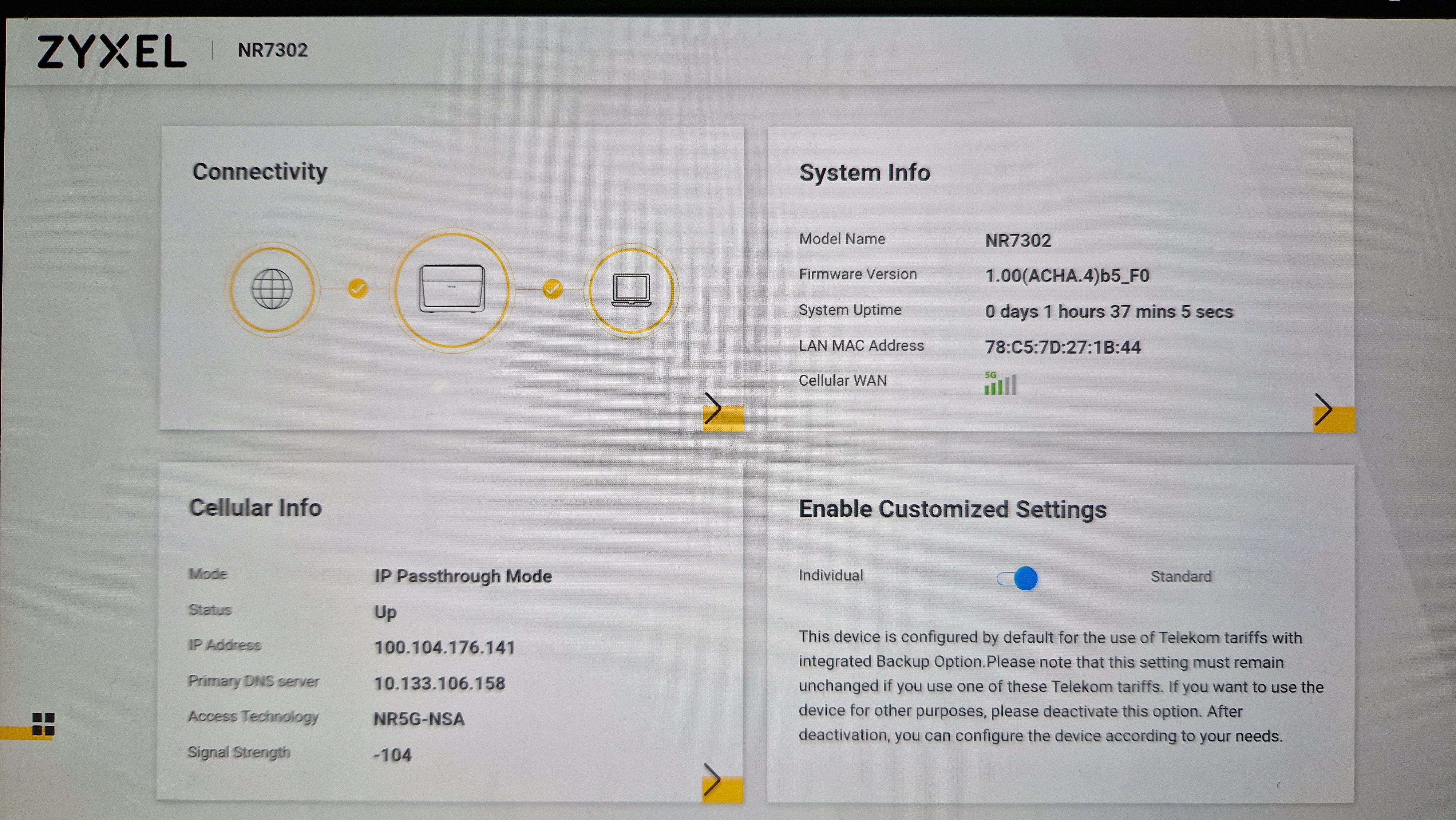Click the Enable Customized Settings heading

(x=952, y=509)
